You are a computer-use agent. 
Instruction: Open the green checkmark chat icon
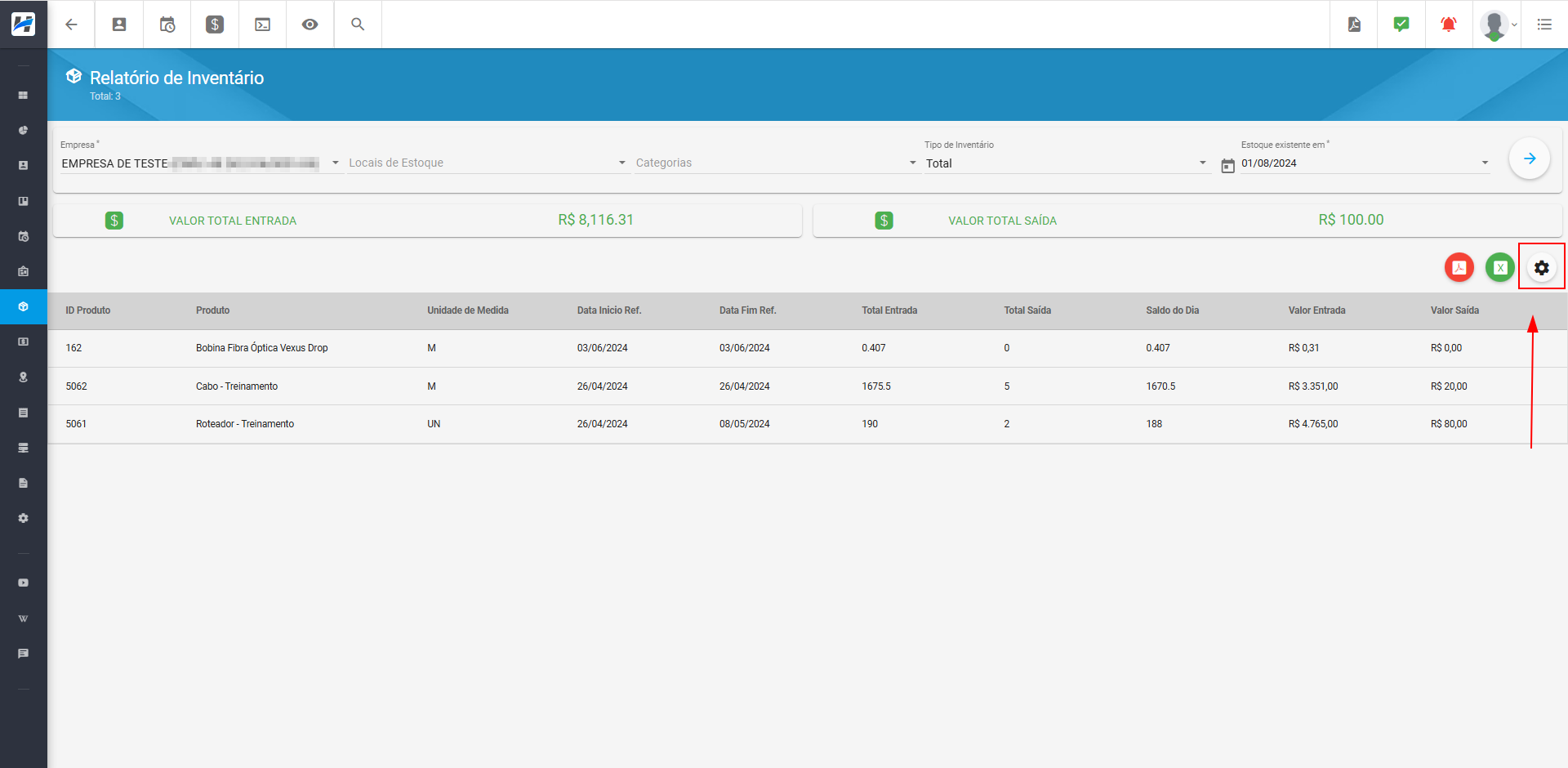(x=1401, y=25)
